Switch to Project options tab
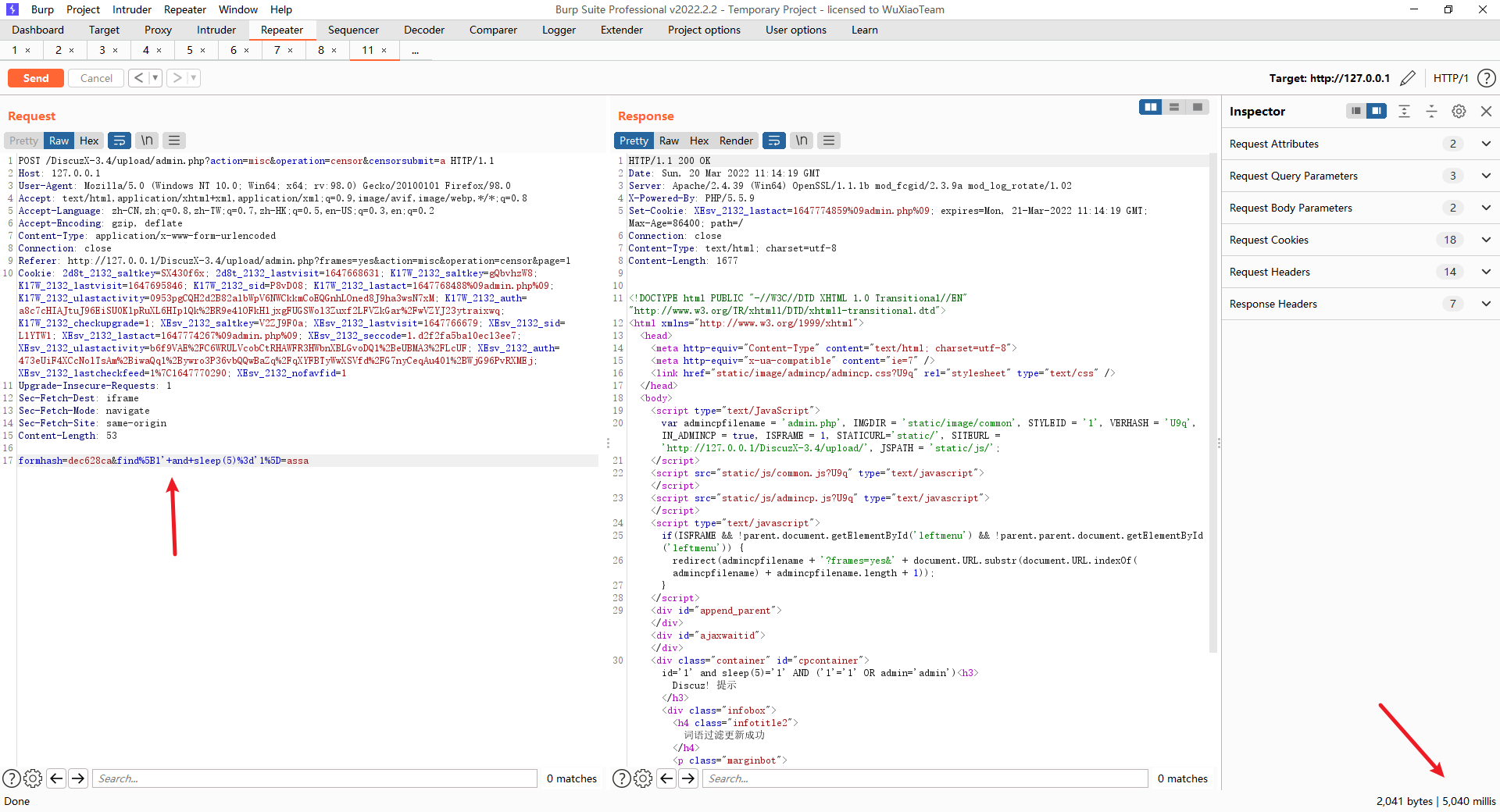The width and height of the screenshot is (1500, 812). tap(704, 30)
